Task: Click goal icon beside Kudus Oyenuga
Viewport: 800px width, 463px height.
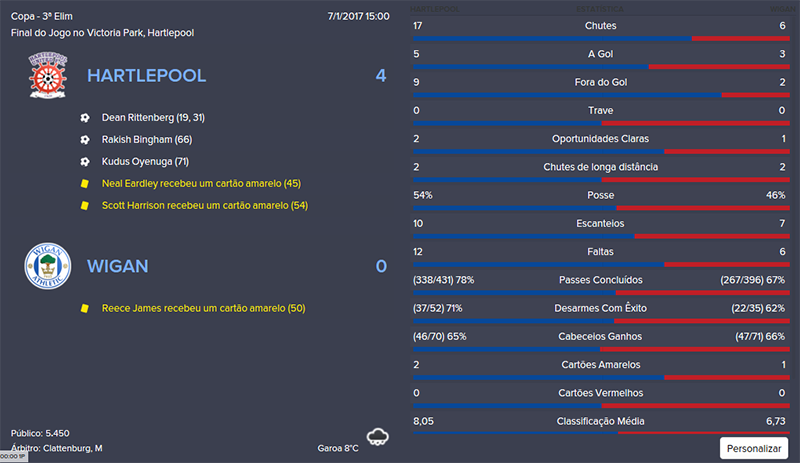Action: (85, 161)
